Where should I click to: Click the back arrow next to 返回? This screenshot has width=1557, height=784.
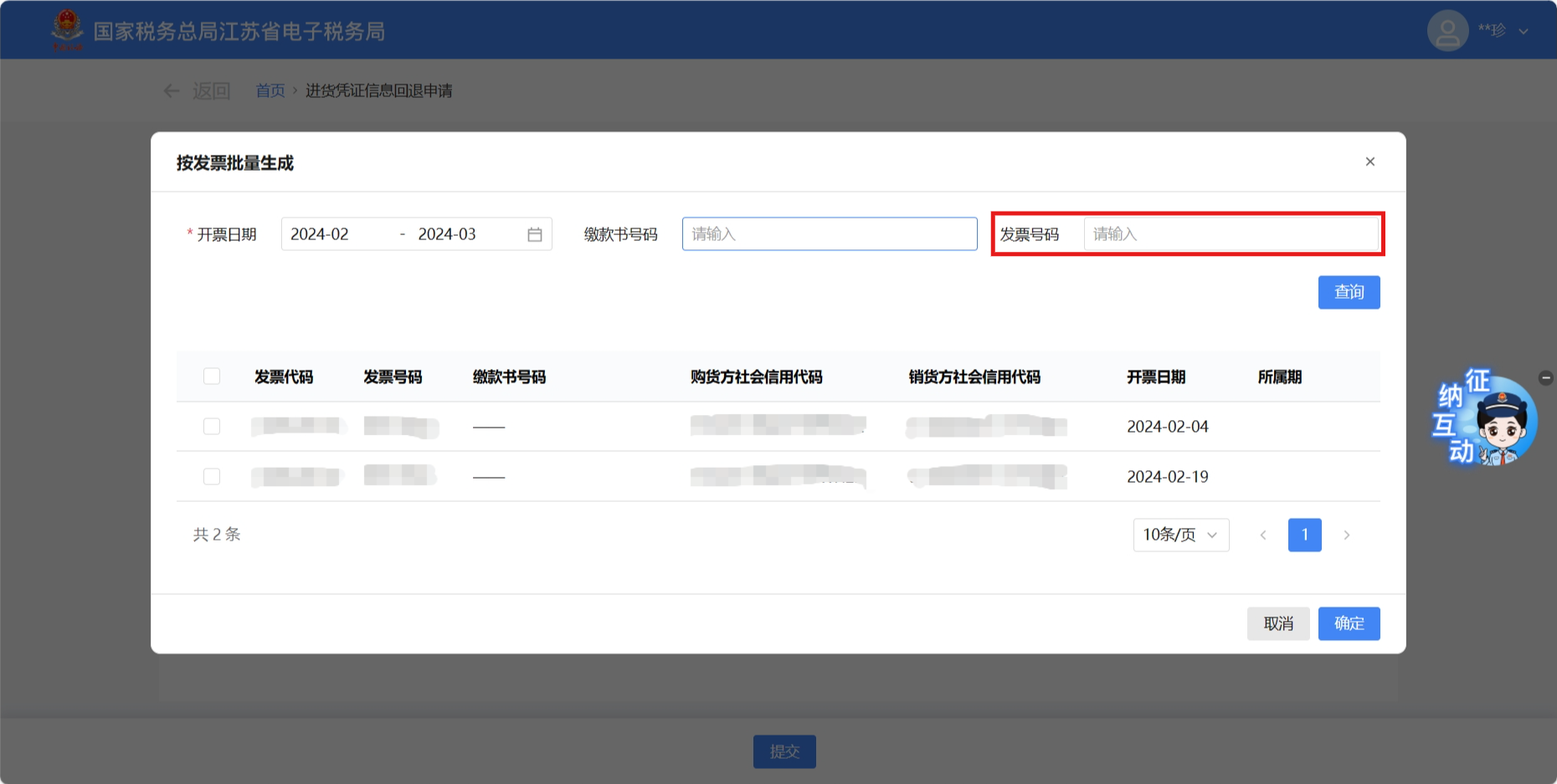click(x=172, y=90)
